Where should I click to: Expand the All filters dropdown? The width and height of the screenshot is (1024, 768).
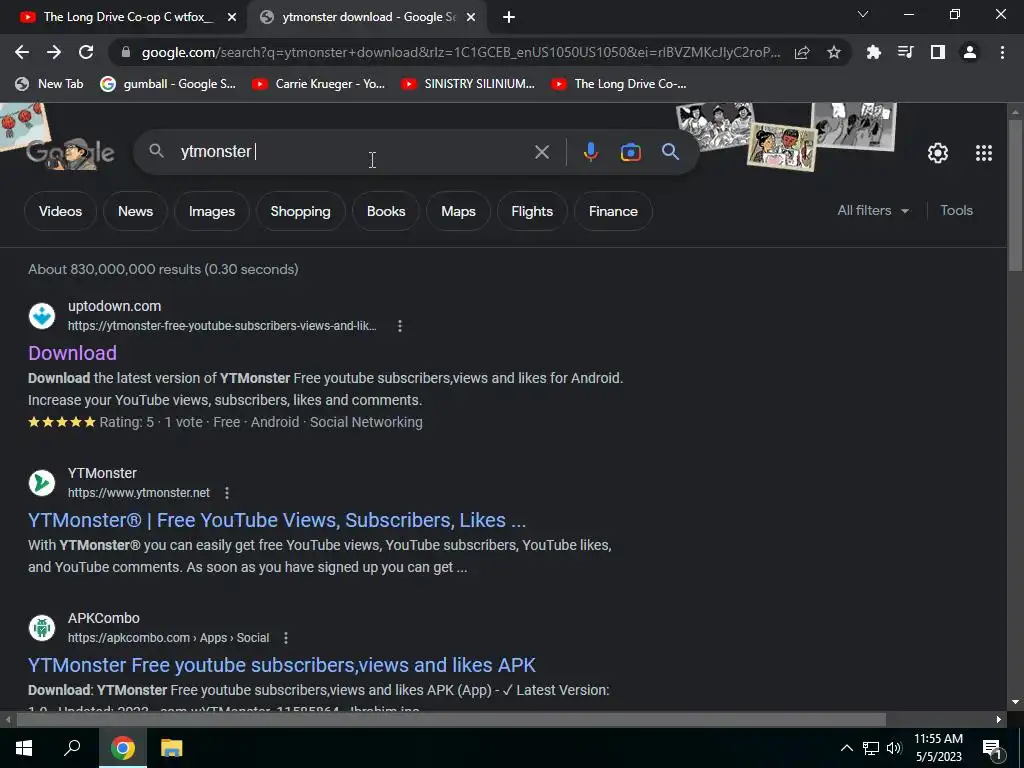(x=873, y=210)
